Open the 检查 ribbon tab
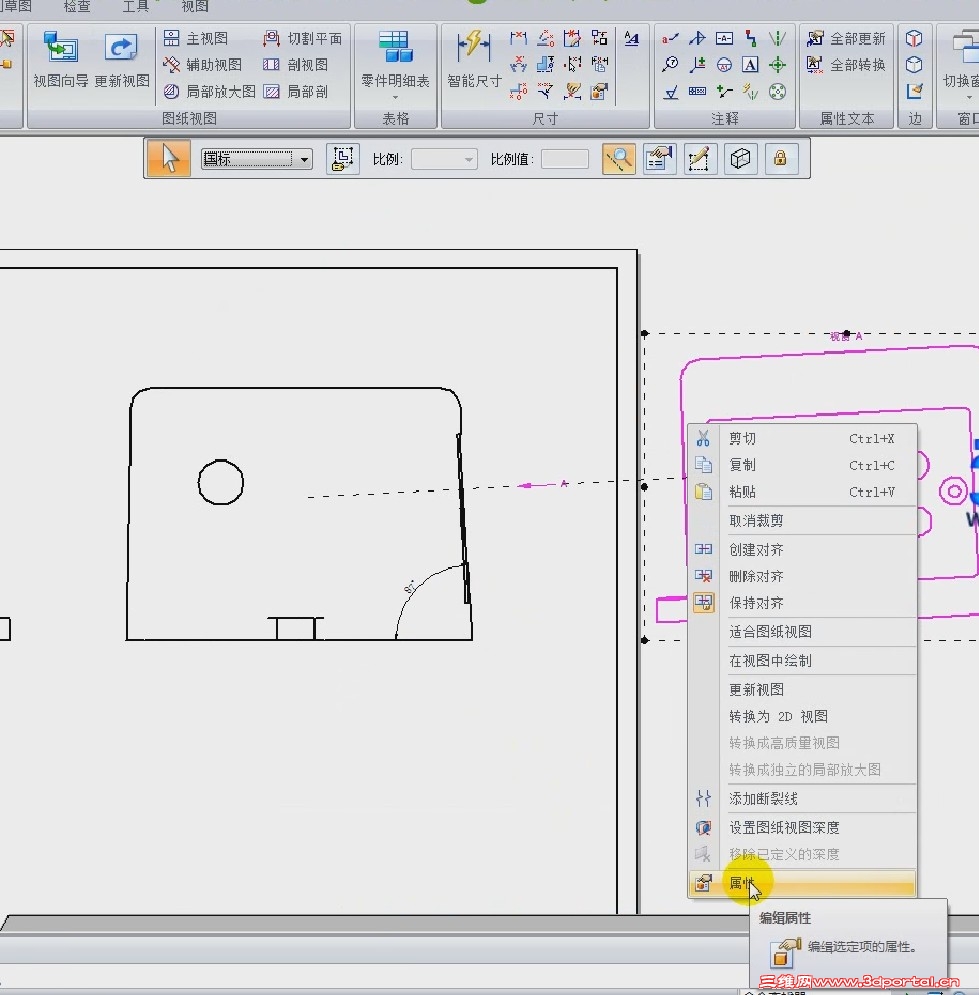This screenshot has width=979, height=995. 77,6
